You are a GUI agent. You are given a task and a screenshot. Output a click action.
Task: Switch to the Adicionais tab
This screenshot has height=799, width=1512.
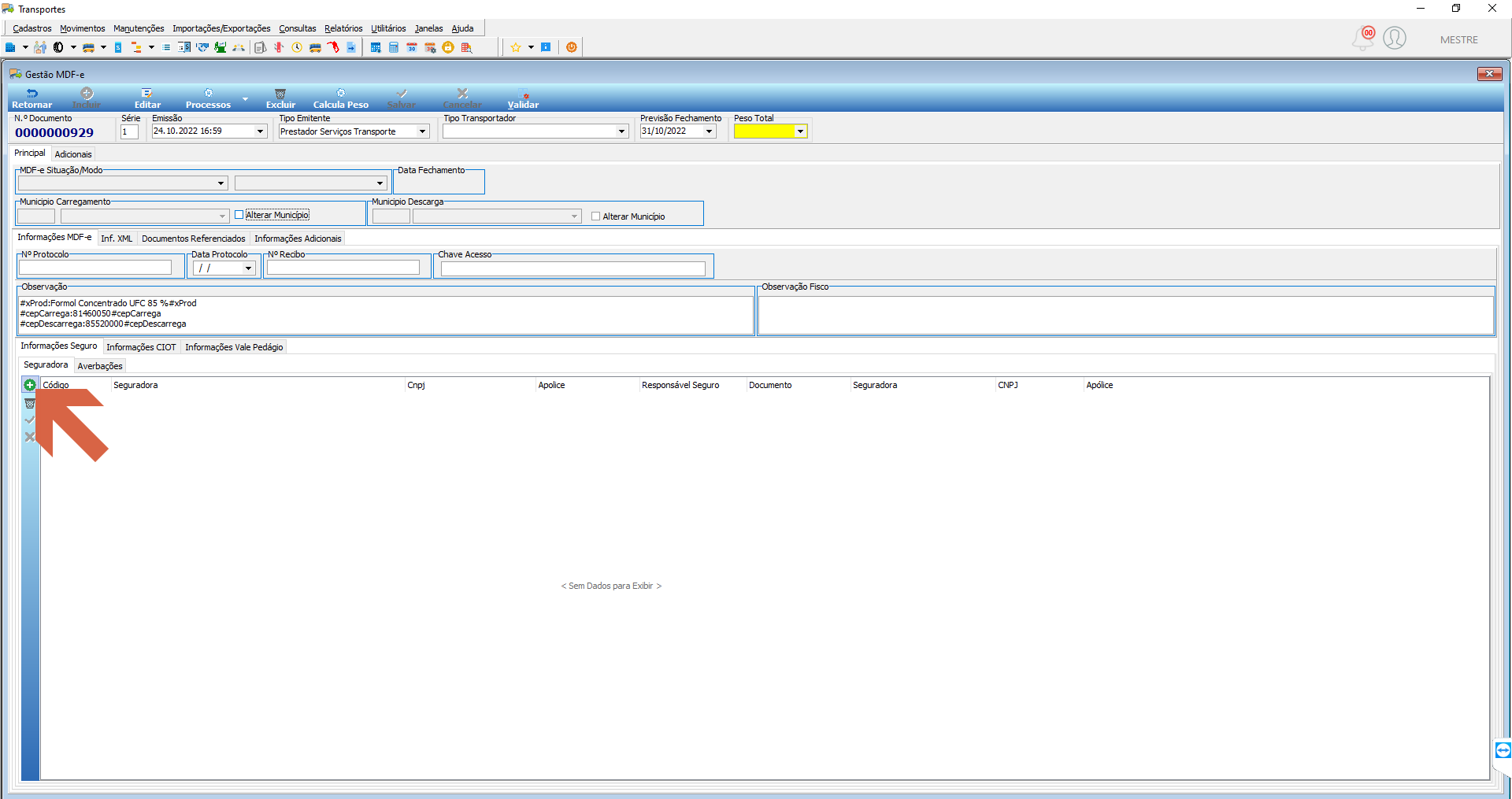(x=73, y=154)
